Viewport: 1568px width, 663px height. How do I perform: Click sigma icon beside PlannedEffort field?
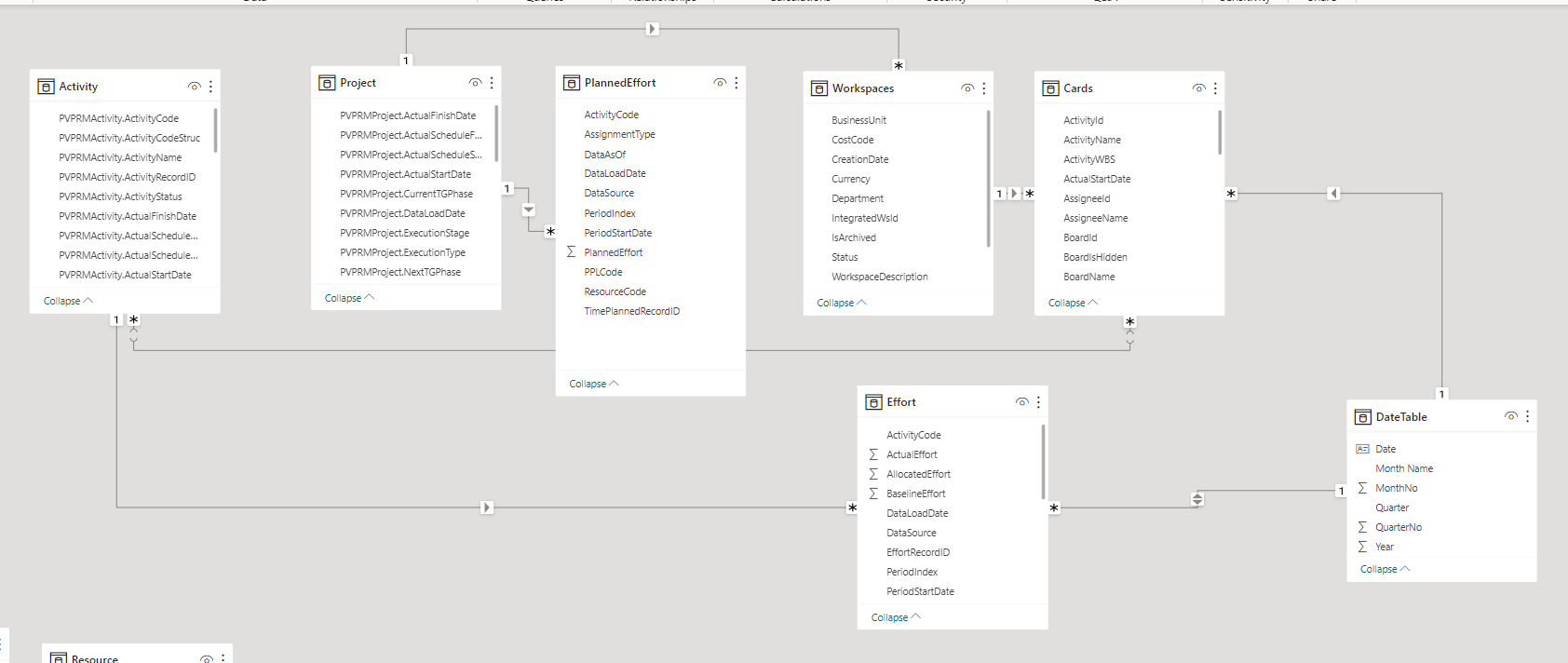[571, 252]
